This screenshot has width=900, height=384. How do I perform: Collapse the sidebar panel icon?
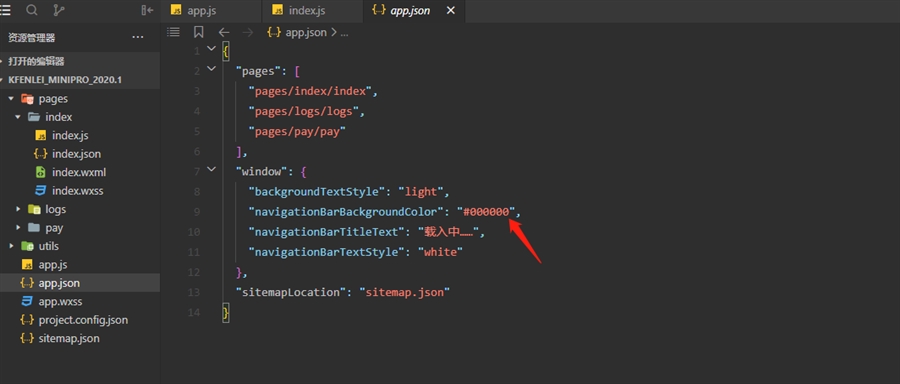pos(148,10)
